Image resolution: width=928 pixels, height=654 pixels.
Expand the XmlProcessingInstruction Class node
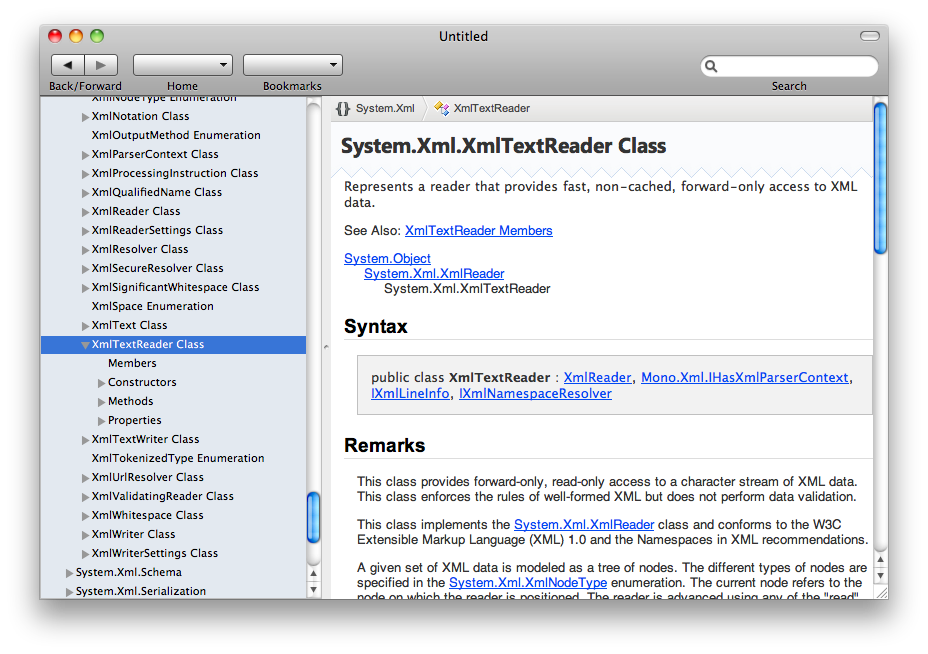85,174
